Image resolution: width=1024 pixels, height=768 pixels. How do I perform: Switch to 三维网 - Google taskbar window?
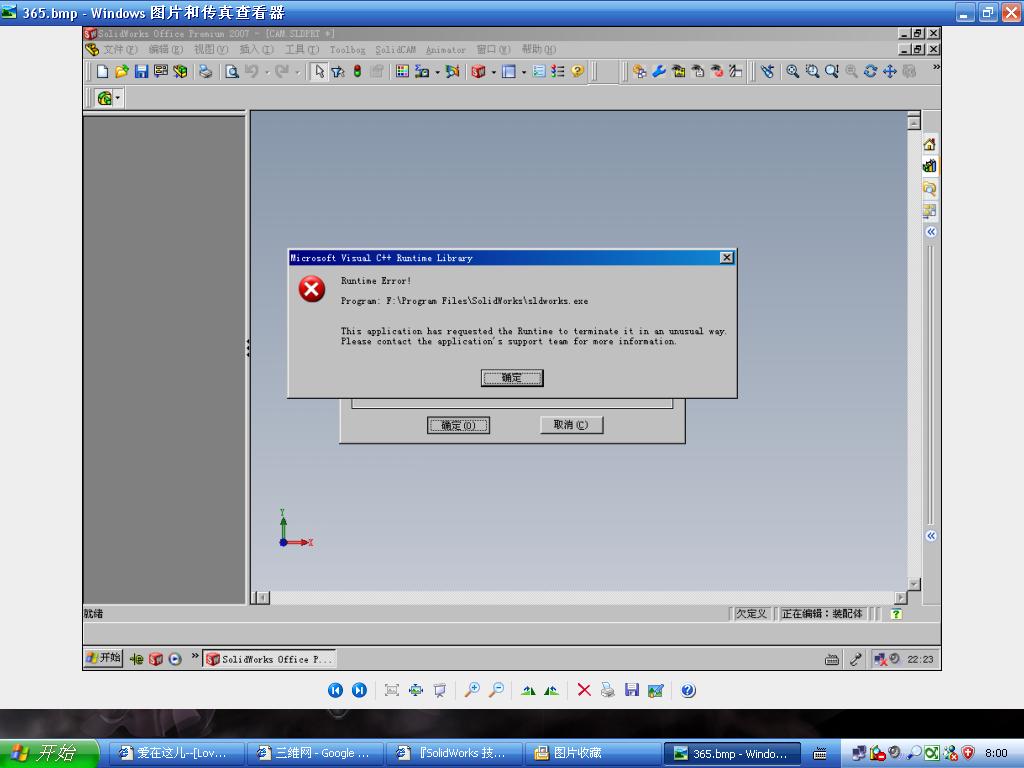coord(316,754)
